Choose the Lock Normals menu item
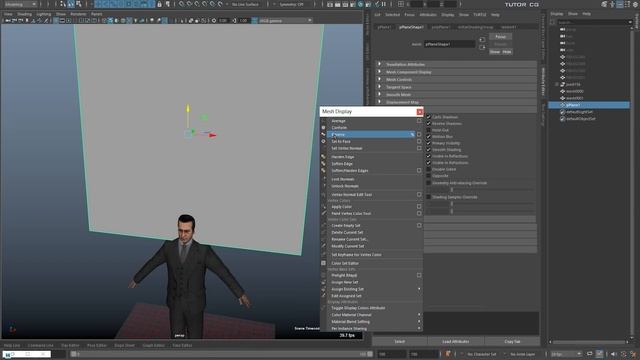Screen dimensions: 640x360 point(343,179)
